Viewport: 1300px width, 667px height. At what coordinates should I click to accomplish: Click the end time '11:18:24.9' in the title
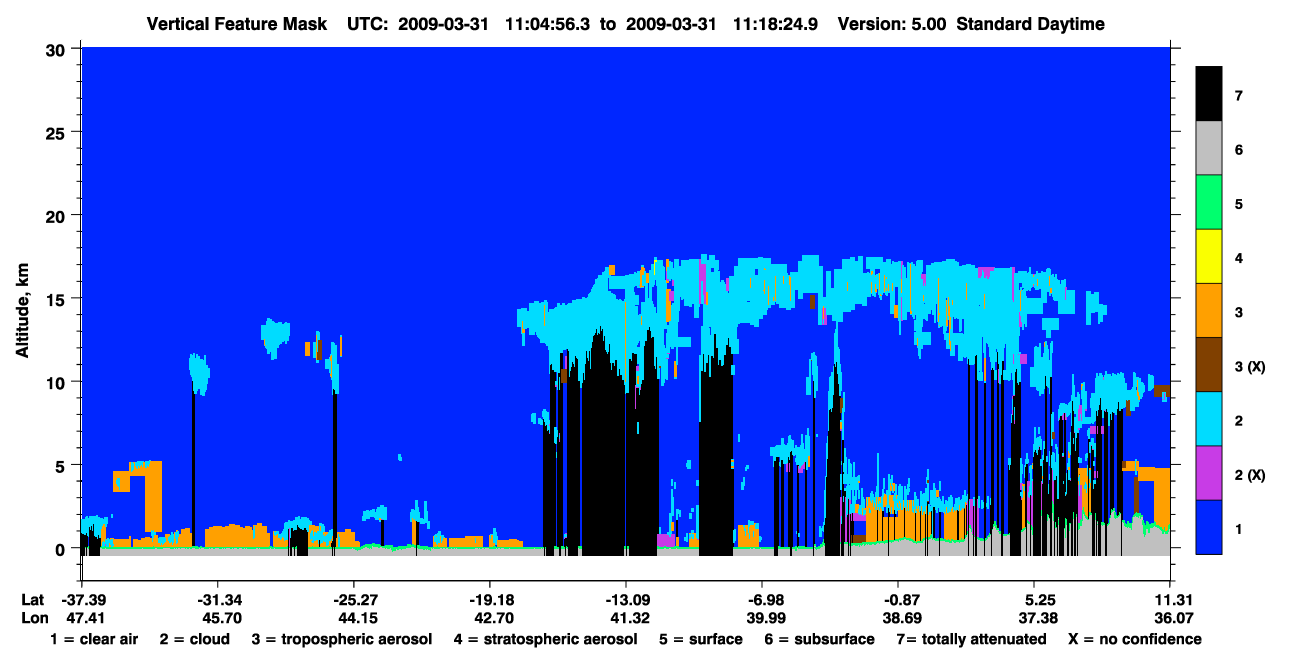click(x=775, y=24)
